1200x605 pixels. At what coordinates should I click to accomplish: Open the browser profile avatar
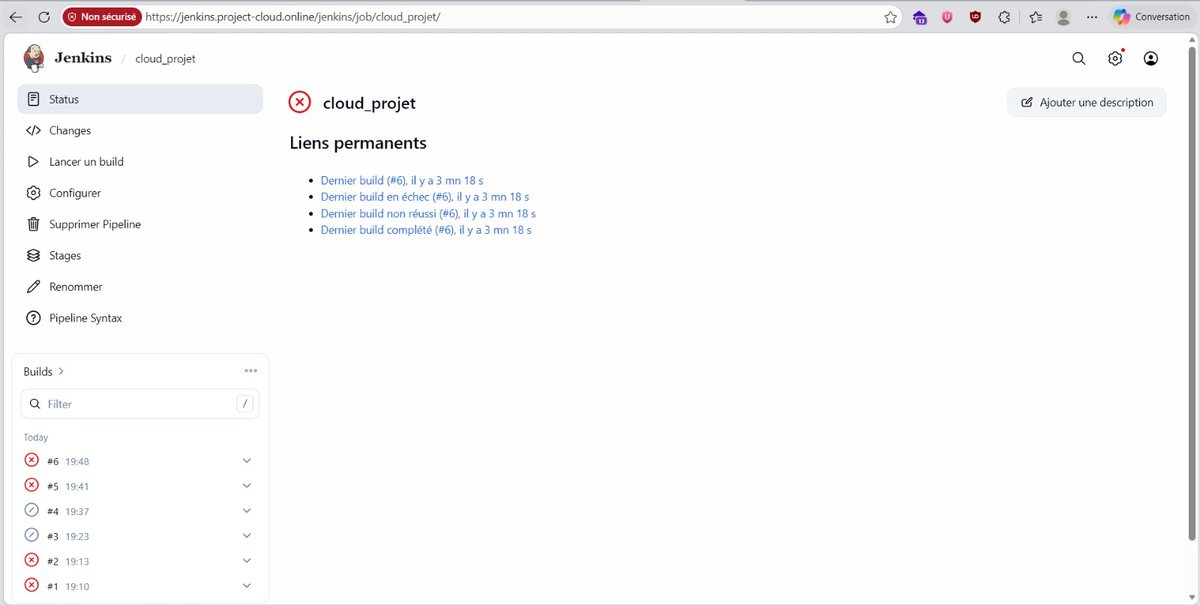coord(1064,17)
